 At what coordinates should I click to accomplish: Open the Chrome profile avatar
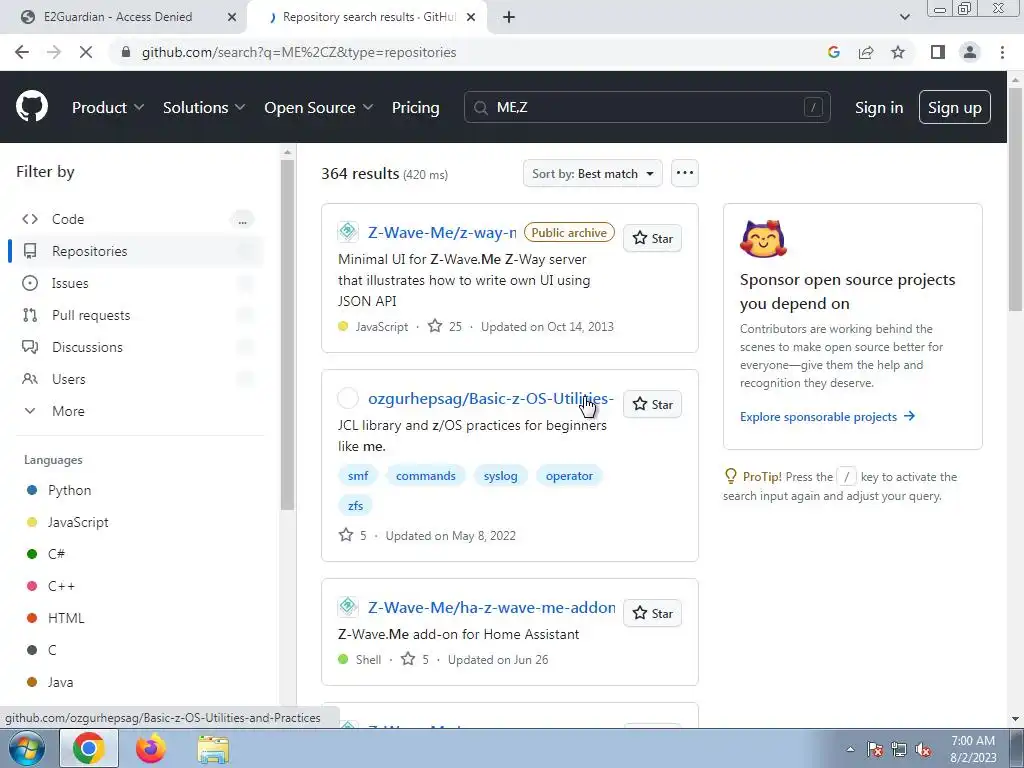pyautogui.click(x=970, y=52)
